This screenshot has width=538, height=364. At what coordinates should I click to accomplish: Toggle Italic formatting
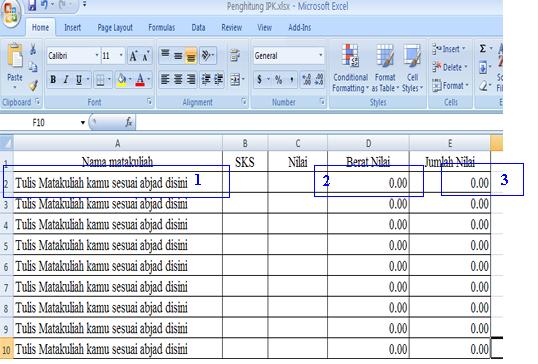66,80
